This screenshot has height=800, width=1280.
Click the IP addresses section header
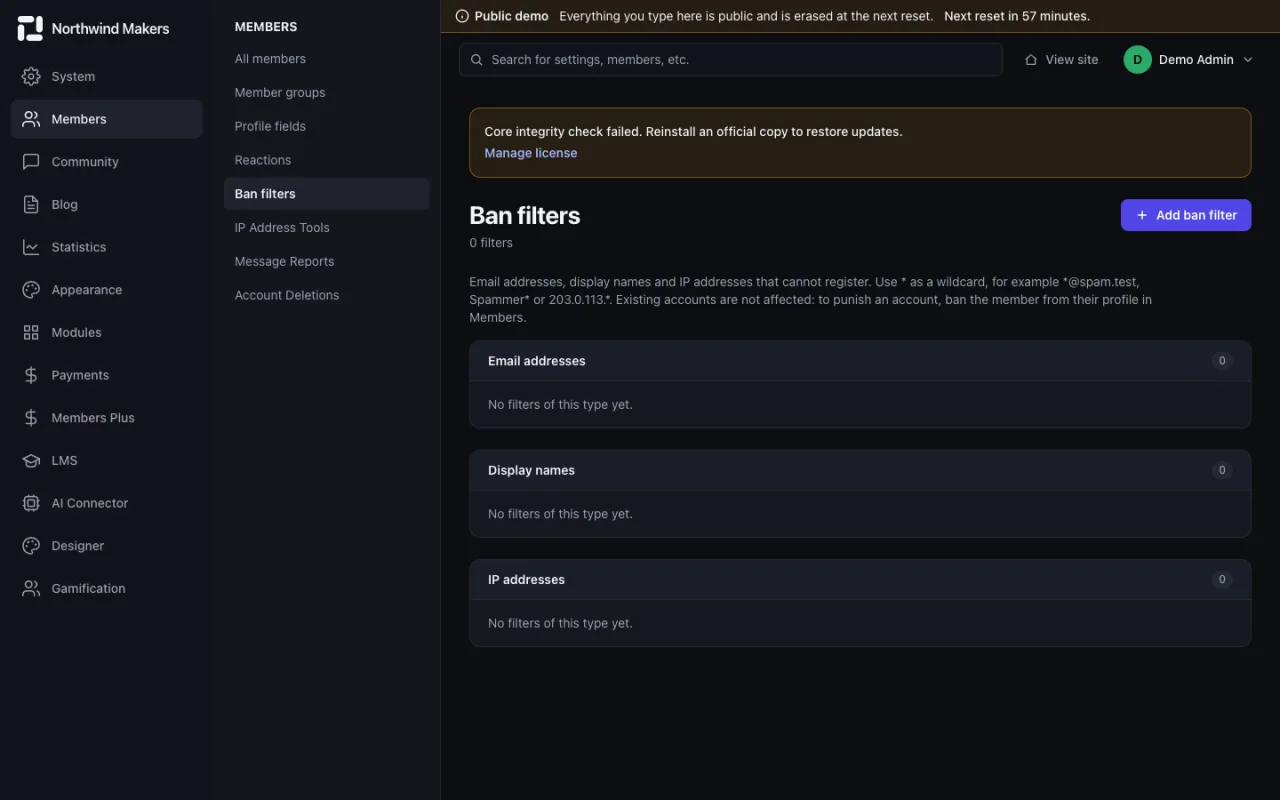(x=860, y=580)
